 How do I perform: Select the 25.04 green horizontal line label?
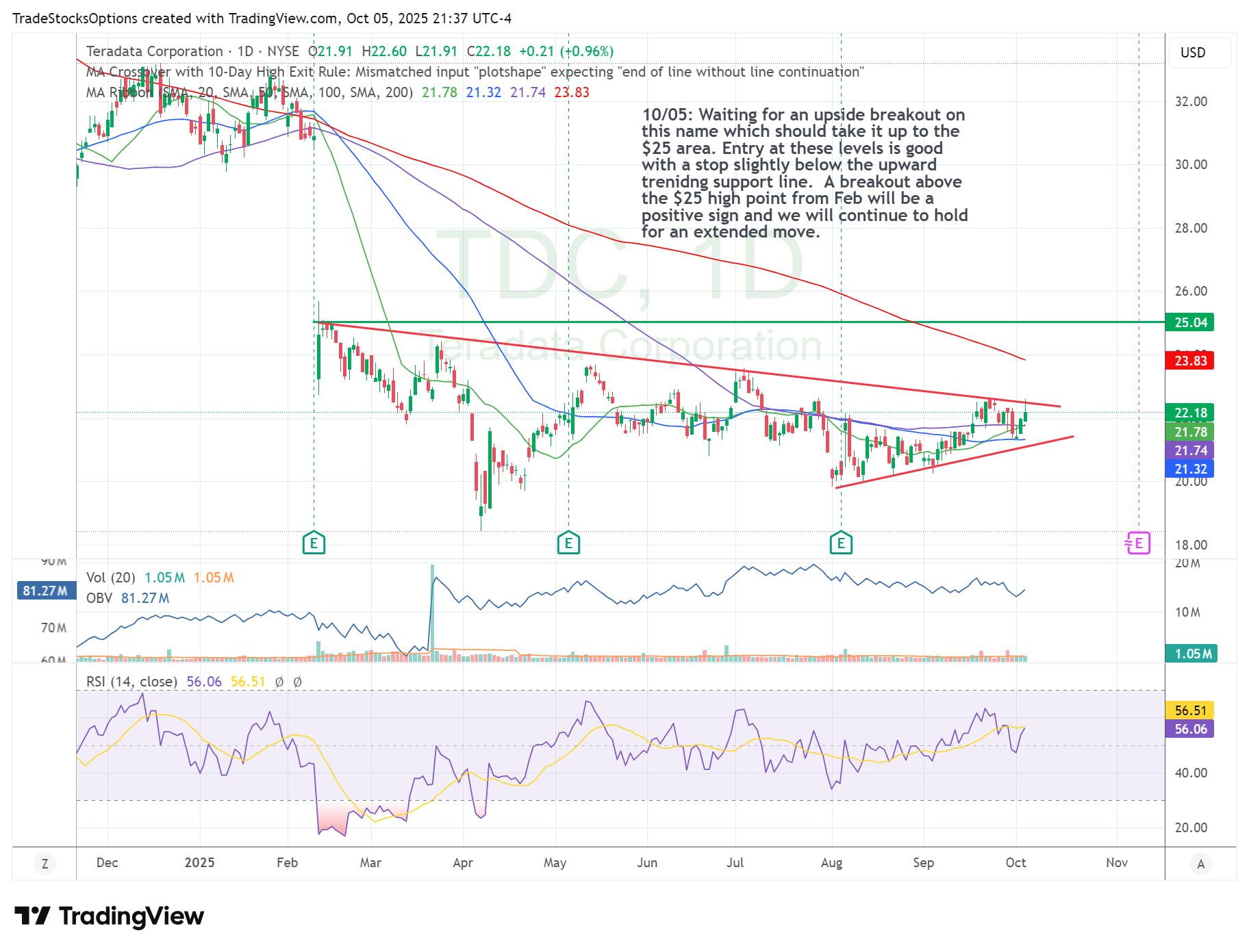click(1189, 322)
